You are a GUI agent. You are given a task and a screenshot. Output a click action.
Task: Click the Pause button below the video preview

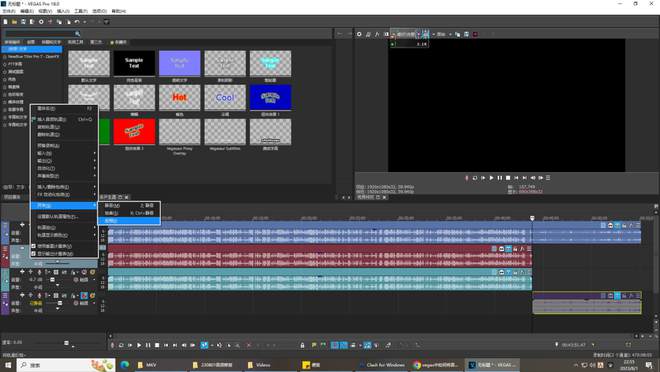[500, 178]
